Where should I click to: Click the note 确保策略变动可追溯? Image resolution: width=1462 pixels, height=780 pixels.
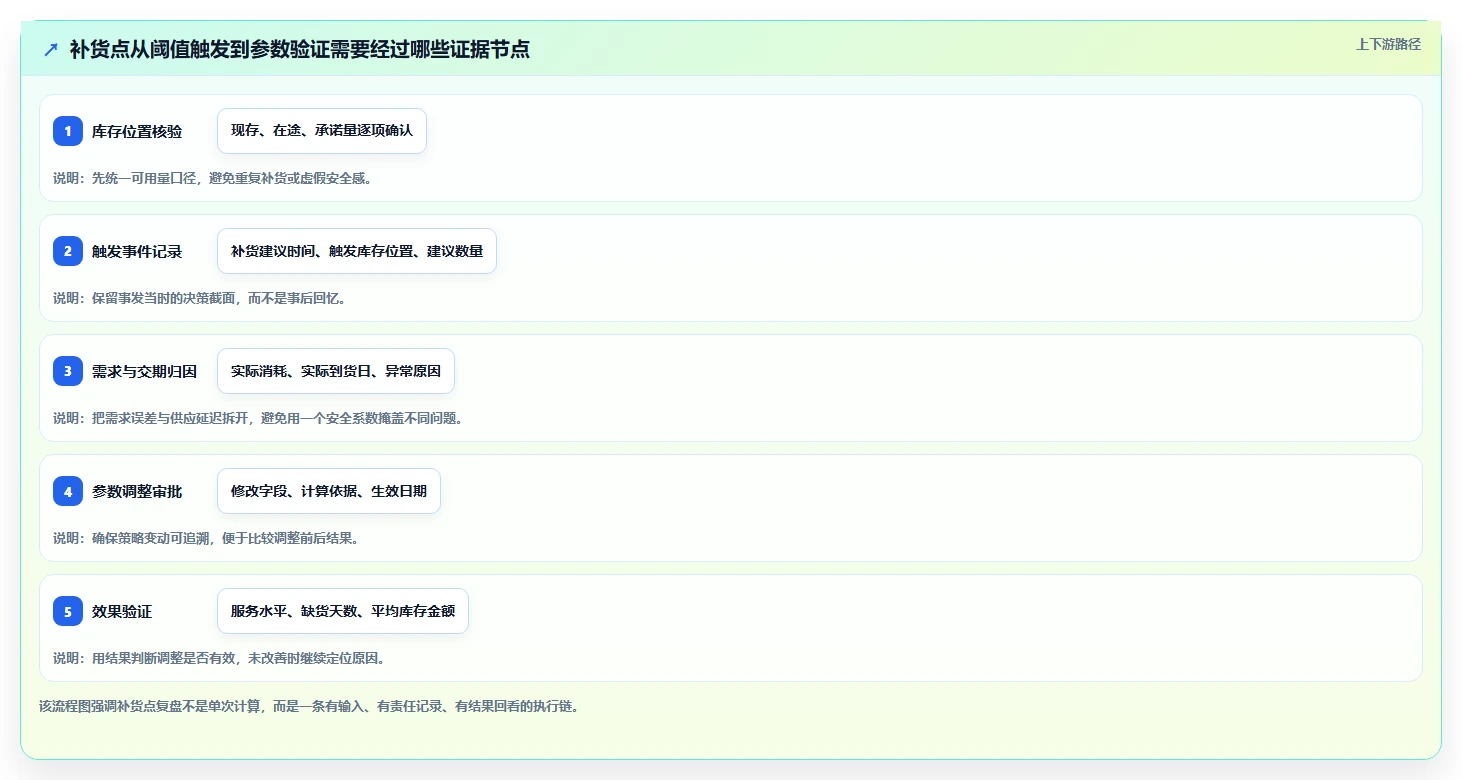[206, 538]
